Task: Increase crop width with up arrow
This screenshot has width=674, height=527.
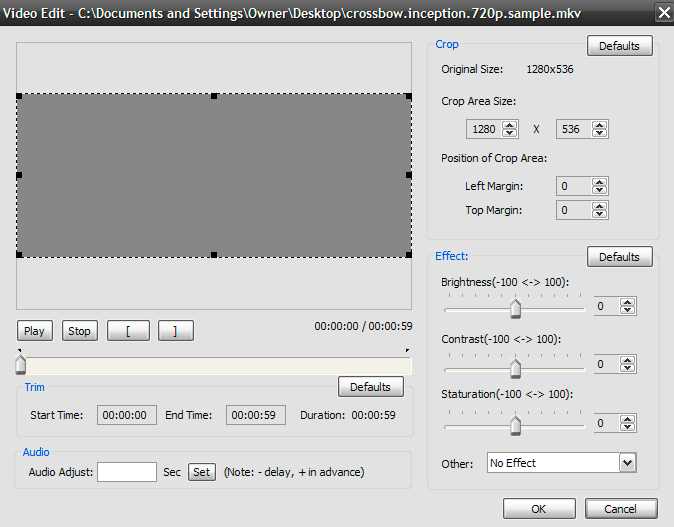Action: point(510,126)
